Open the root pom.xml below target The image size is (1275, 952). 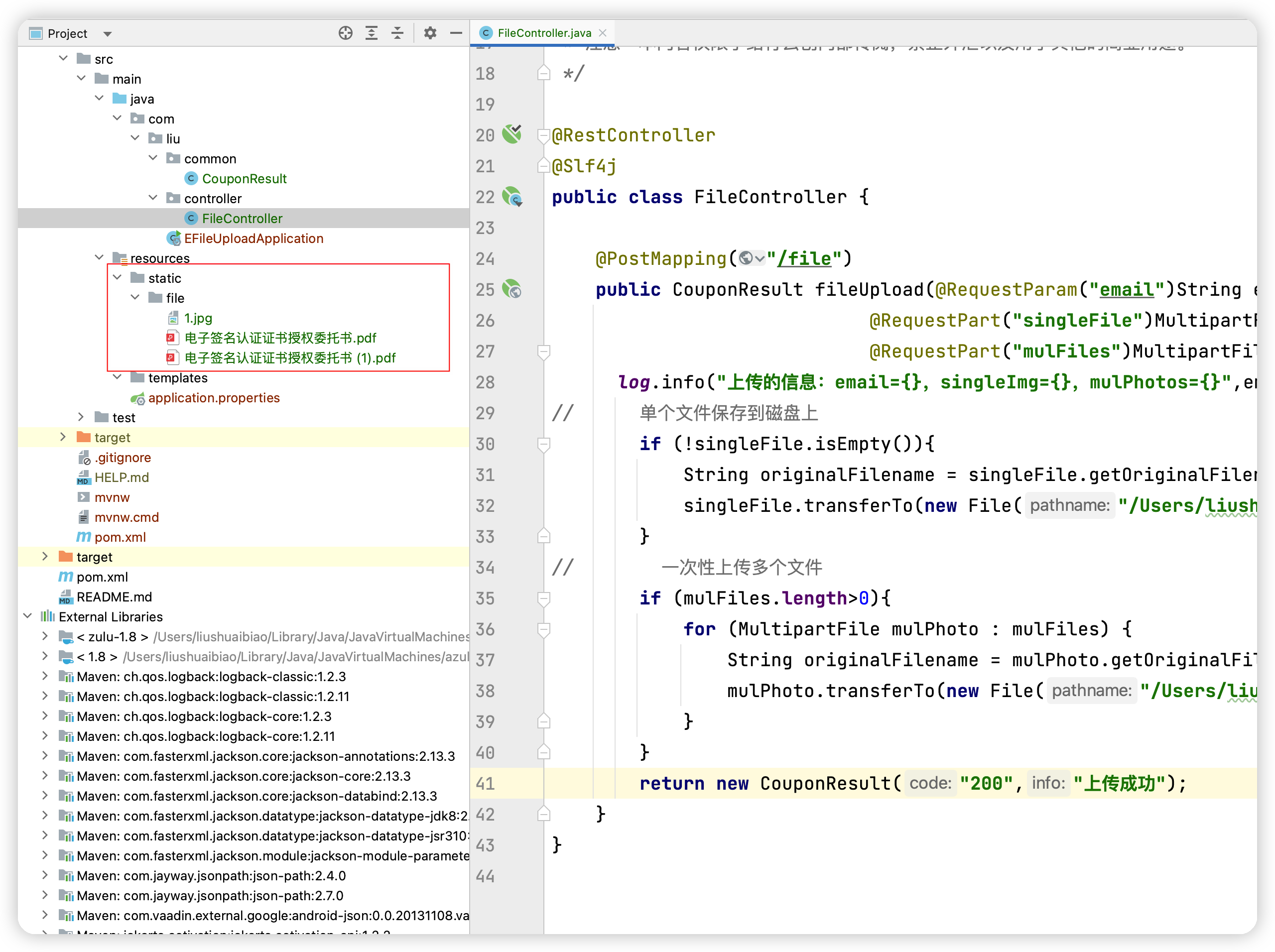102,577
